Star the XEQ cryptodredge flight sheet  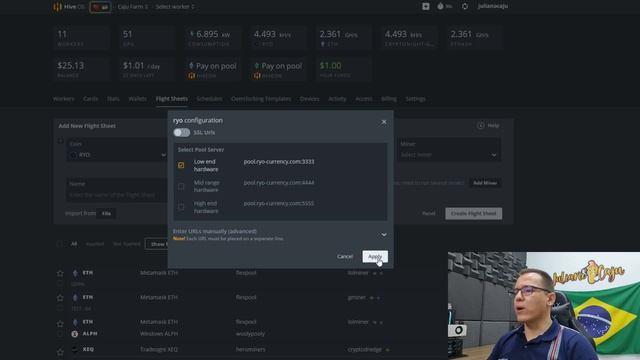[60, 352]
